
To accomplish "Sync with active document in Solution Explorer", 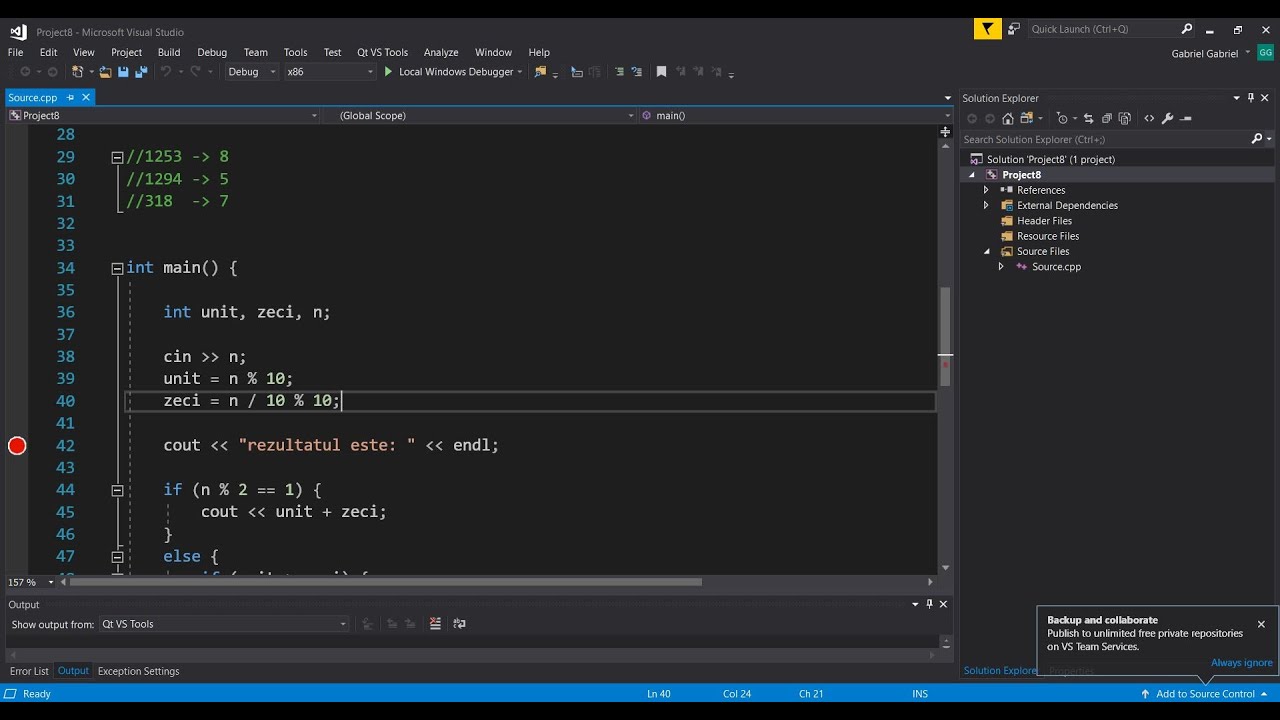I will click(1089, 118).
